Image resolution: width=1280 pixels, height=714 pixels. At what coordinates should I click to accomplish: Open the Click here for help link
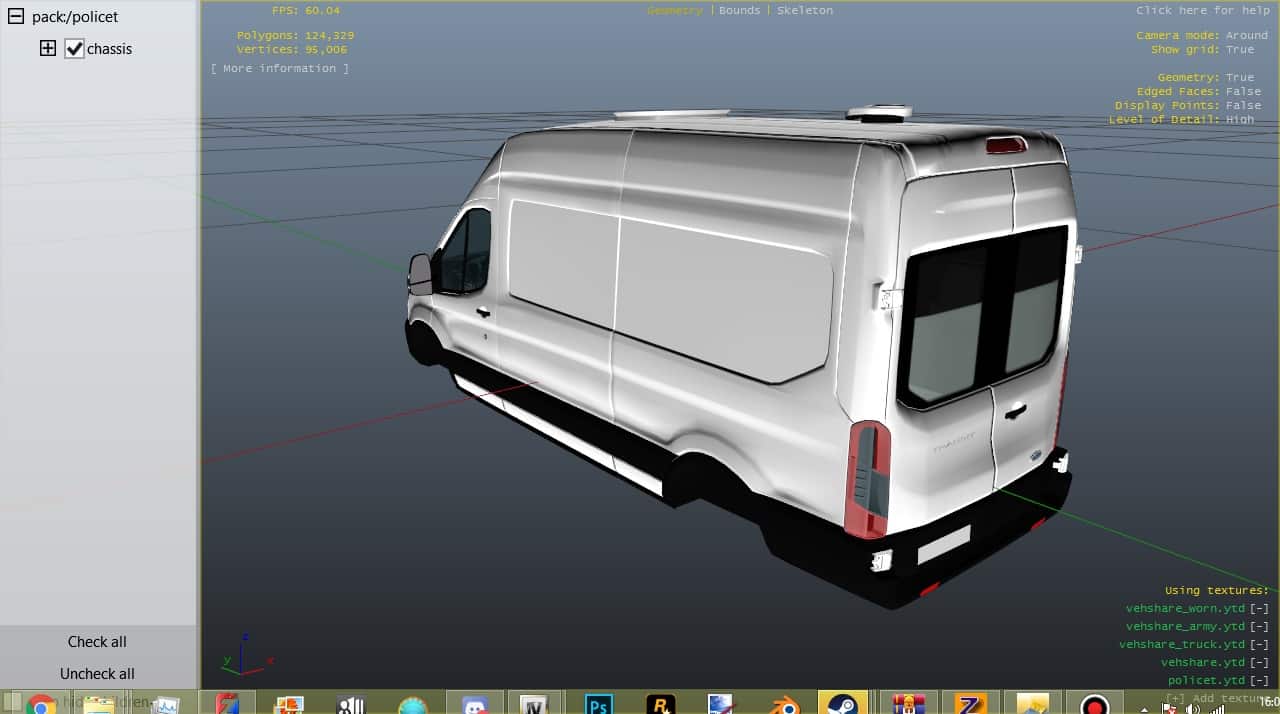(x=1202, y=10)
